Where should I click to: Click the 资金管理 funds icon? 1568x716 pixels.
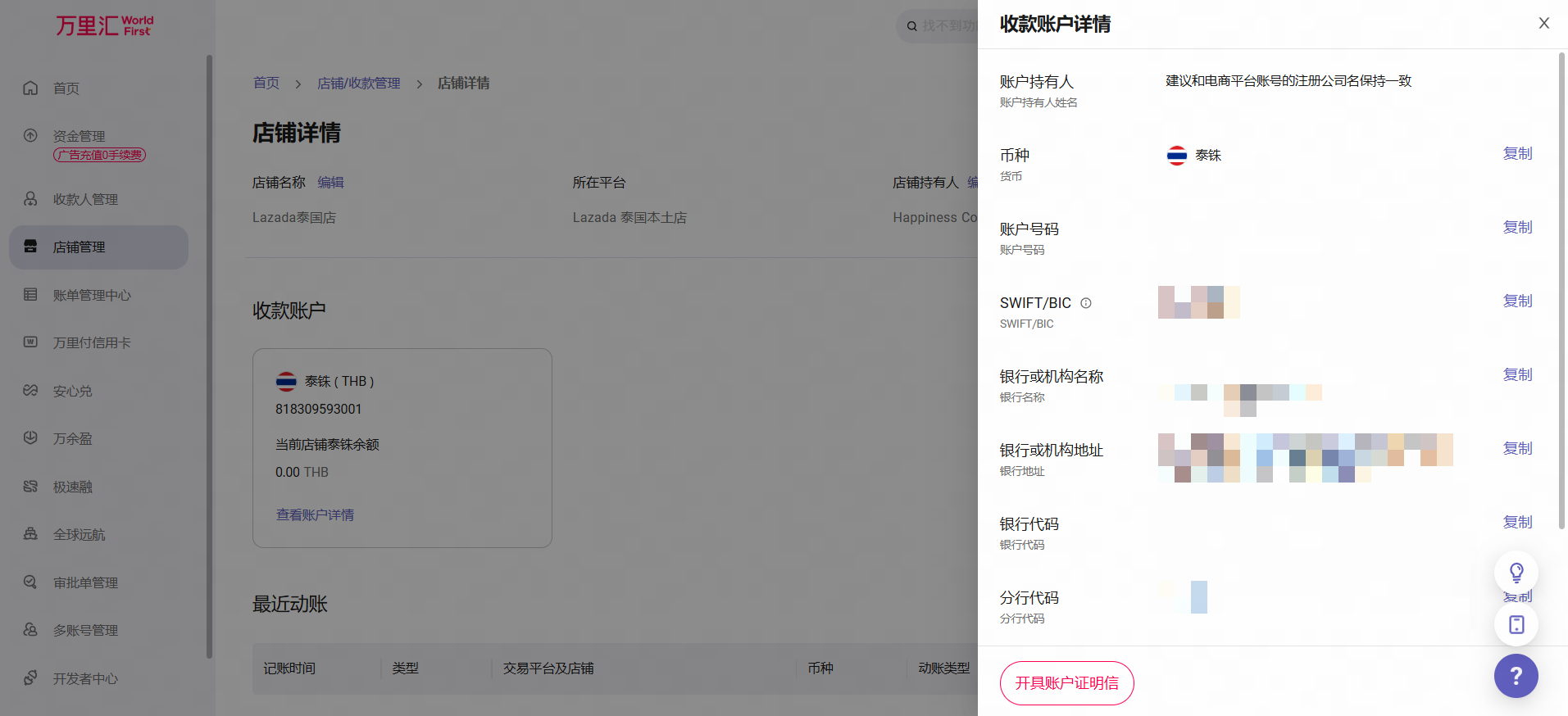(30, 135)
